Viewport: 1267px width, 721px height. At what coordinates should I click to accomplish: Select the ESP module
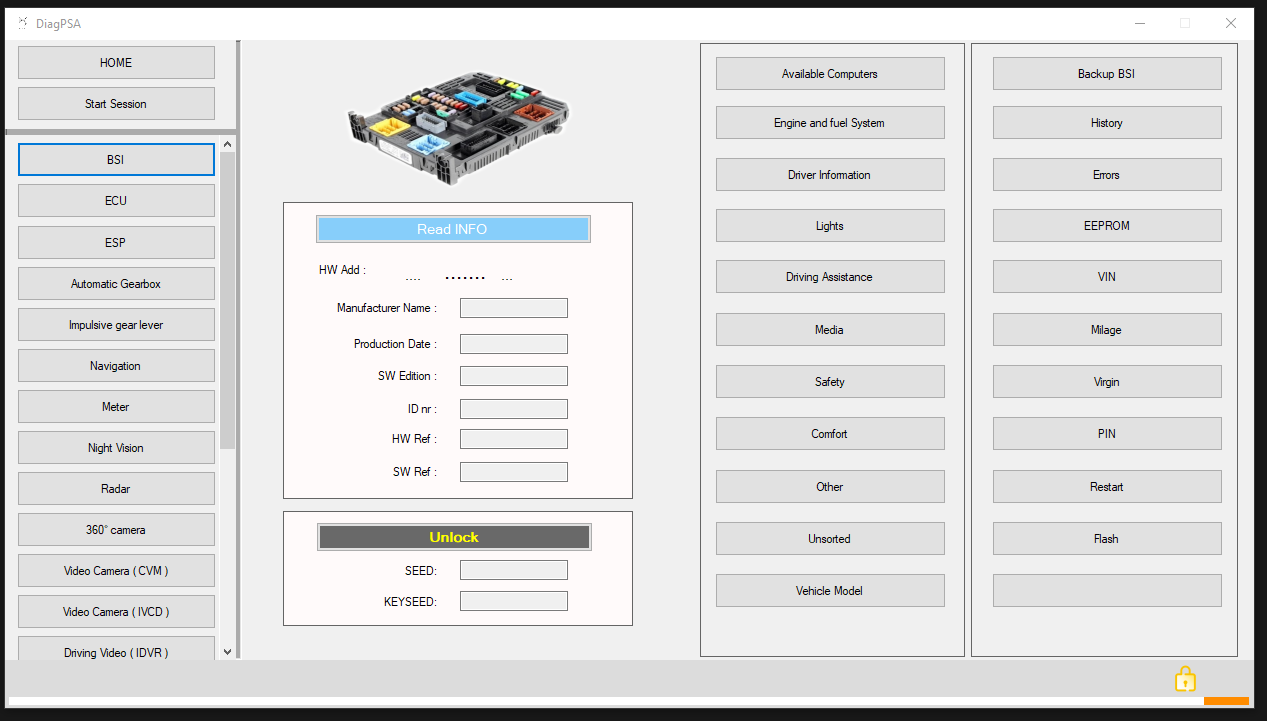(x=116, y=242)
